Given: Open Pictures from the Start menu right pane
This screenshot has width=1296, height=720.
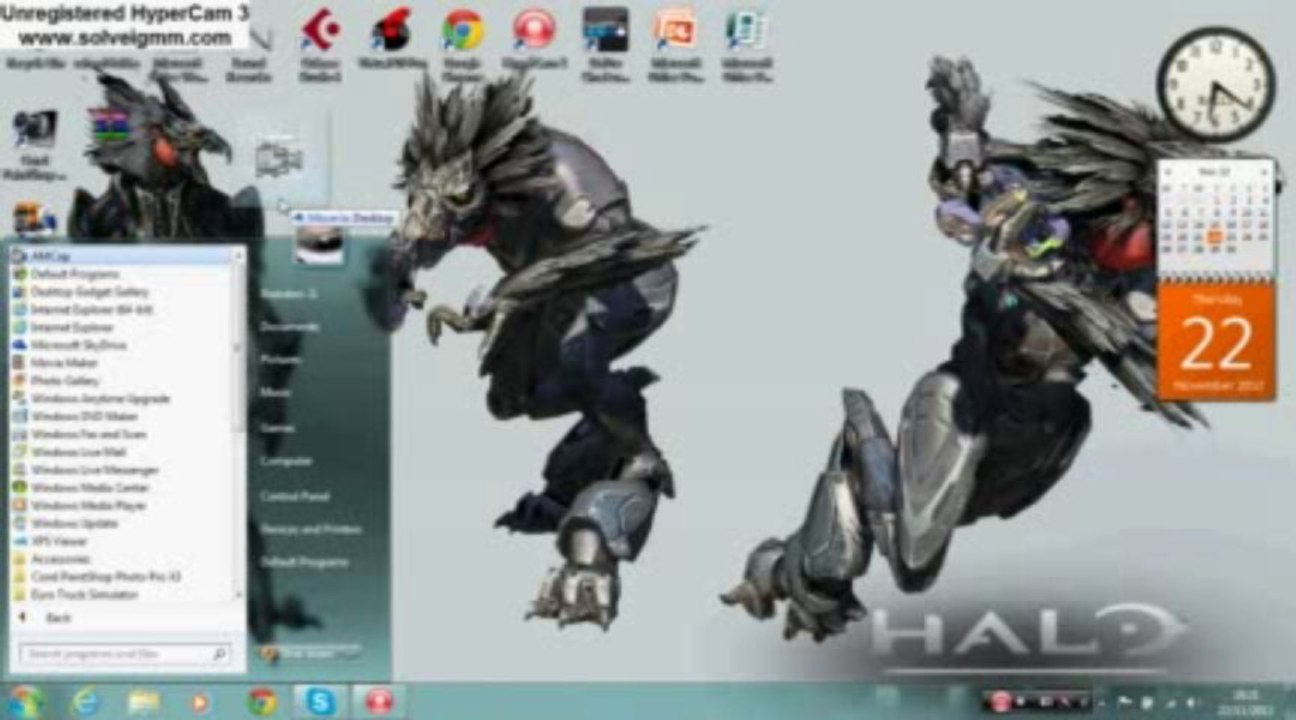Looking at the screenshot, I should point(281,359).
